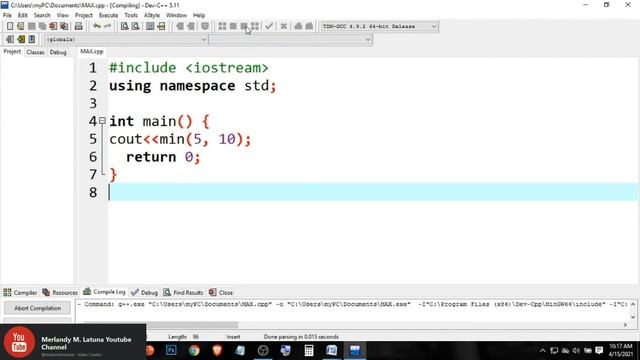Switch to the Compiler bottom tab
The height and width of the screenshot is (360, 640).
(x=20, y=293)
